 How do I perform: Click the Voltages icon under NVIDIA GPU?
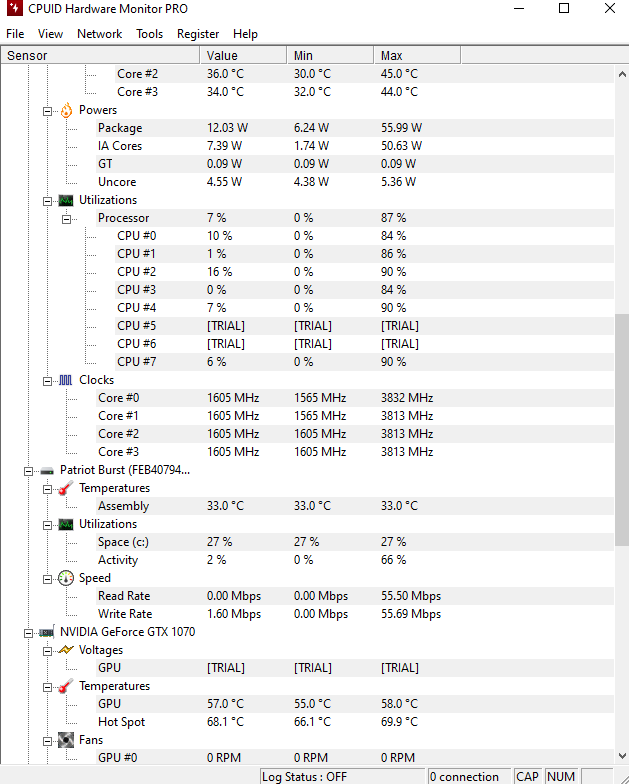pyautogui.click(x=66, y=650)
